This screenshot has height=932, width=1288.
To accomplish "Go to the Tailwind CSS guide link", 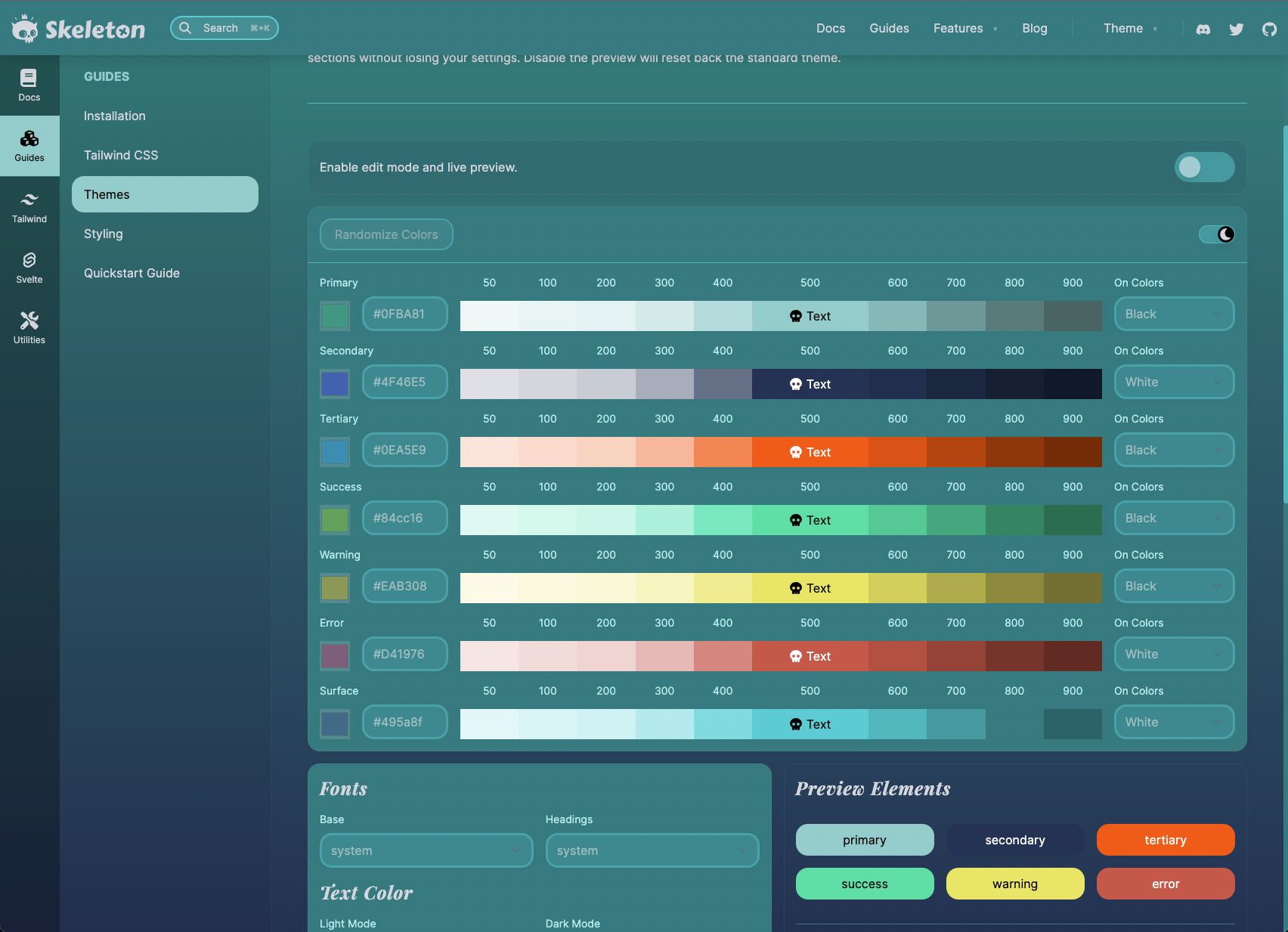I will click(x=121, y=155).
